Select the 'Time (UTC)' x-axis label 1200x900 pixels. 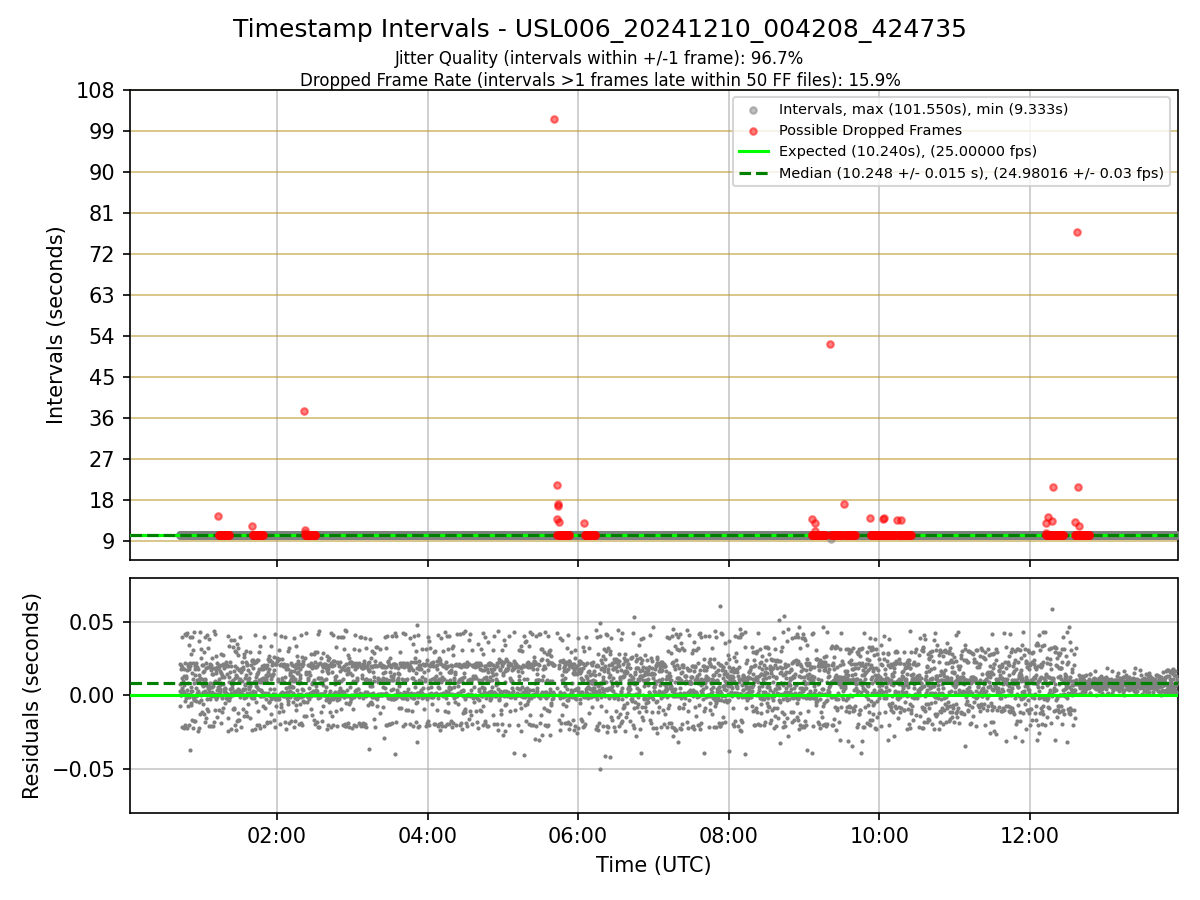coord(653,865)
